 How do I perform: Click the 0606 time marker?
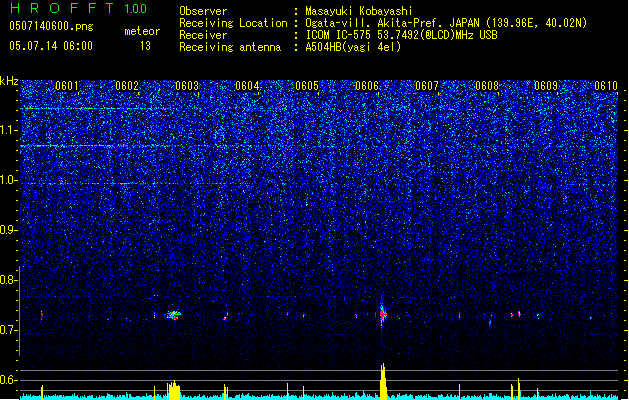(x=367, y=86)
